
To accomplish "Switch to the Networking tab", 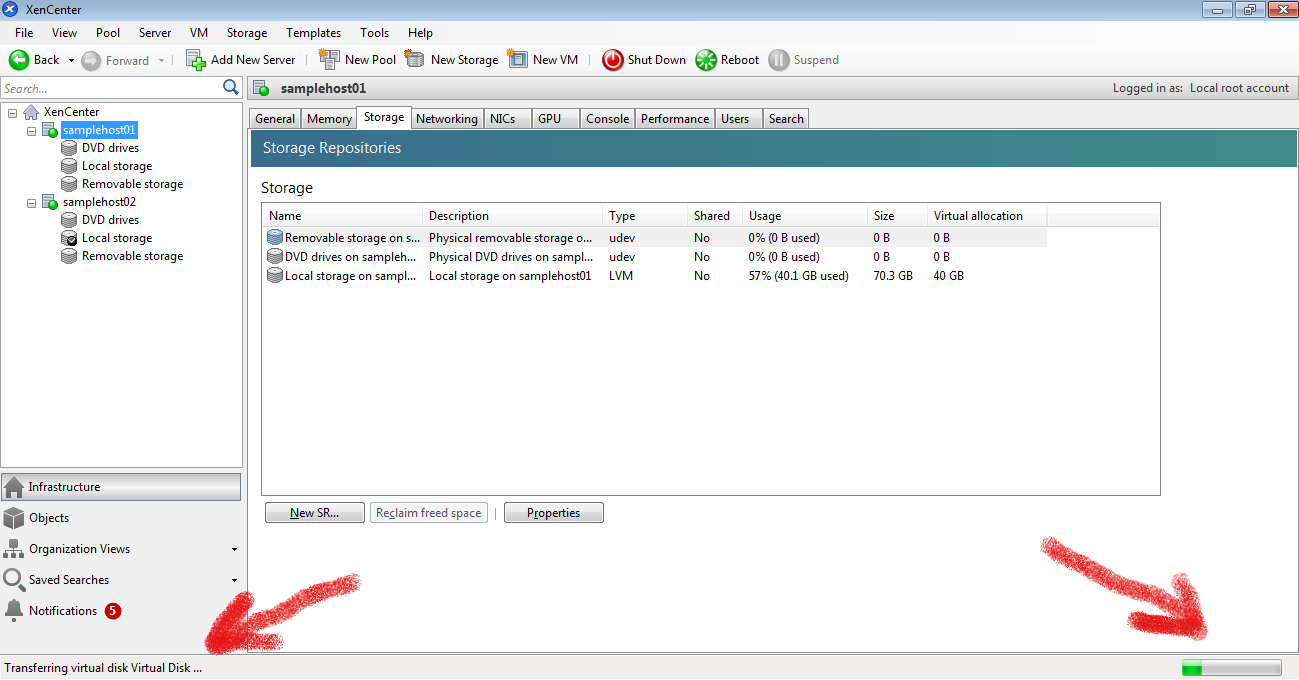I will (x=446, y=118).
